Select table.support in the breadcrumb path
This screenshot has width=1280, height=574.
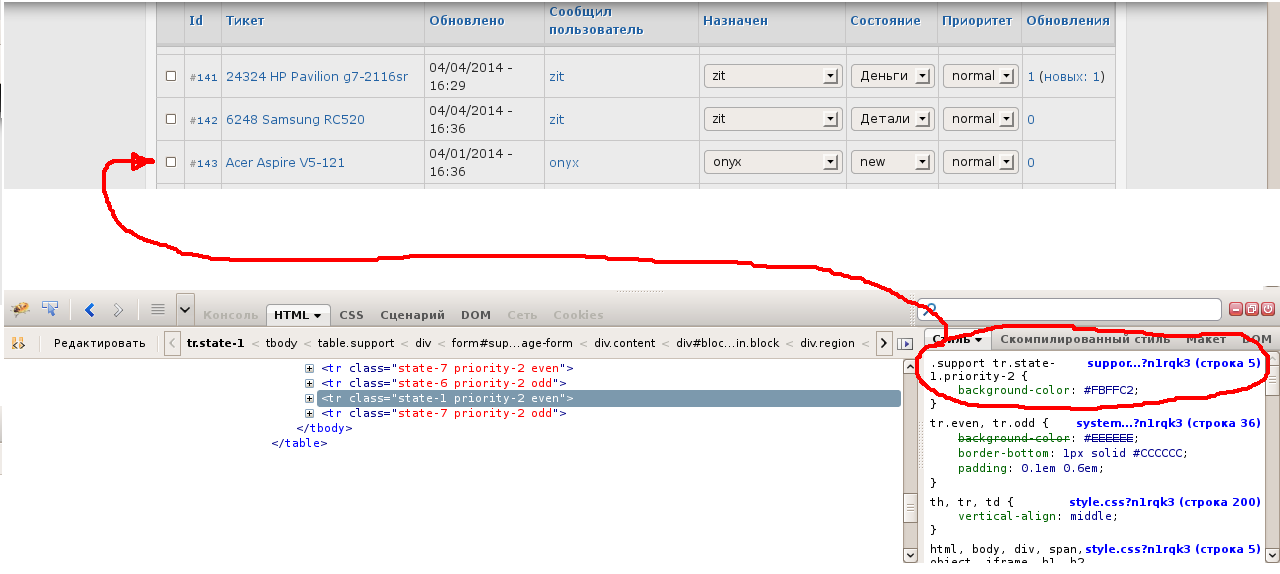(356, 343)
